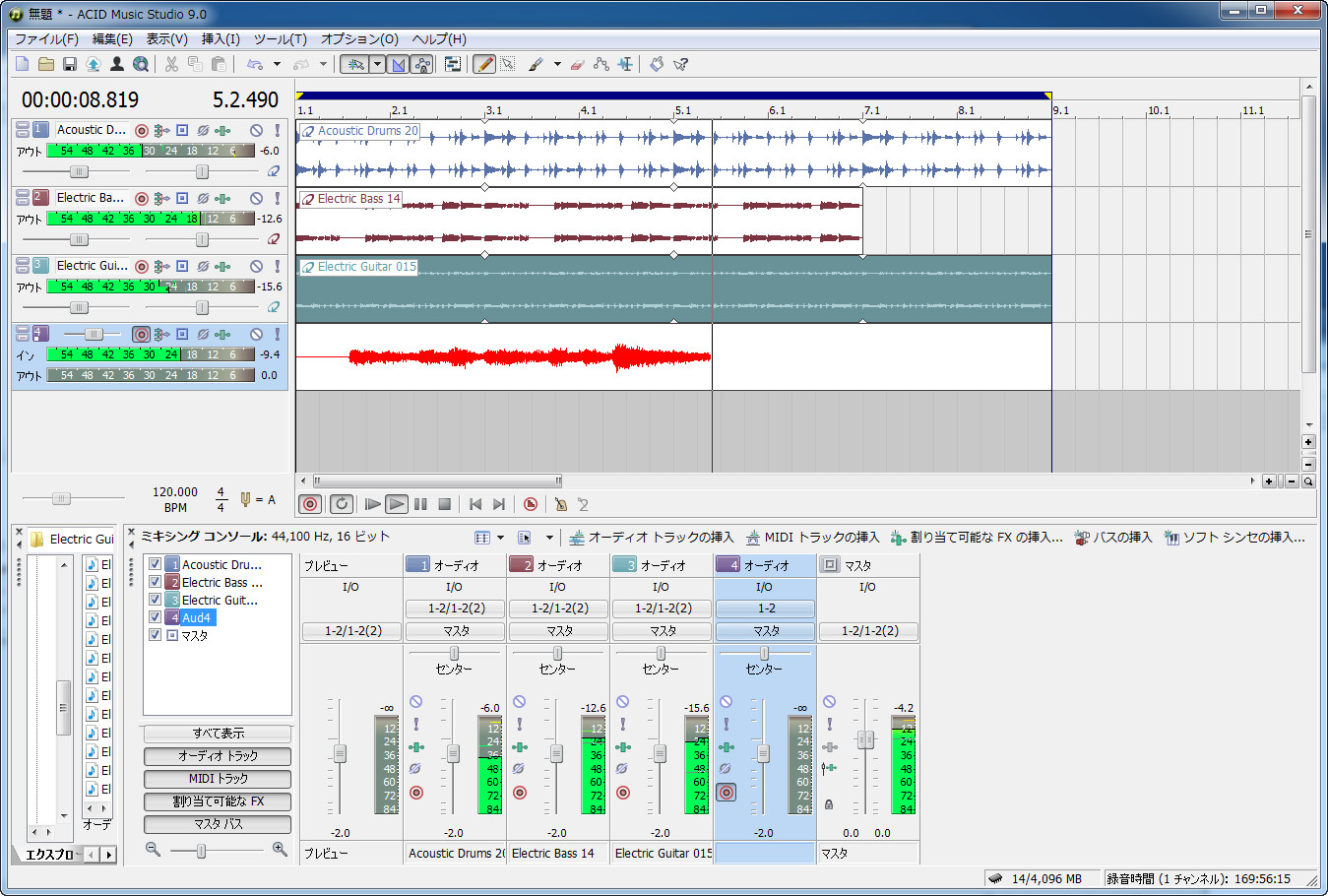The image size is (1328, 896).
Task: Click the scissors cut icon
Action: coord(171,64)
